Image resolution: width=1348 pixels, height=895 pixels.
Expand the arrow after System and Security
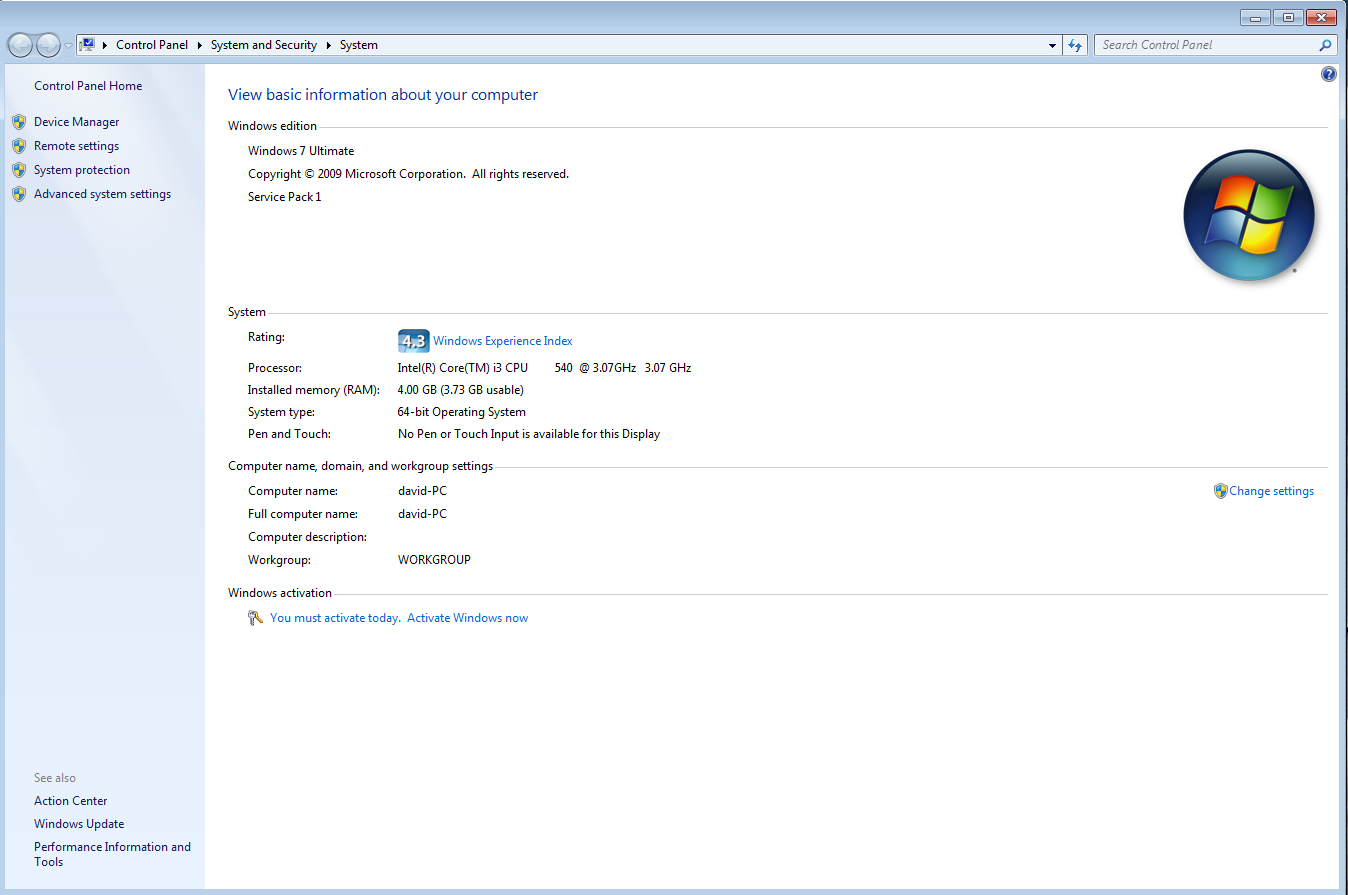(x=328, y=45)
